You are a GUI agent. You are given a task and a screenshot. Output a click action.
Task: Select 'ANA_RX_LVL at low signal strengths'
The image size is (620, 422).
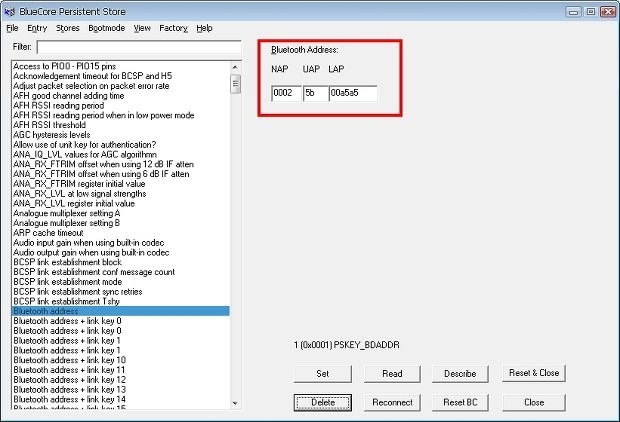[x=121, y=194]
